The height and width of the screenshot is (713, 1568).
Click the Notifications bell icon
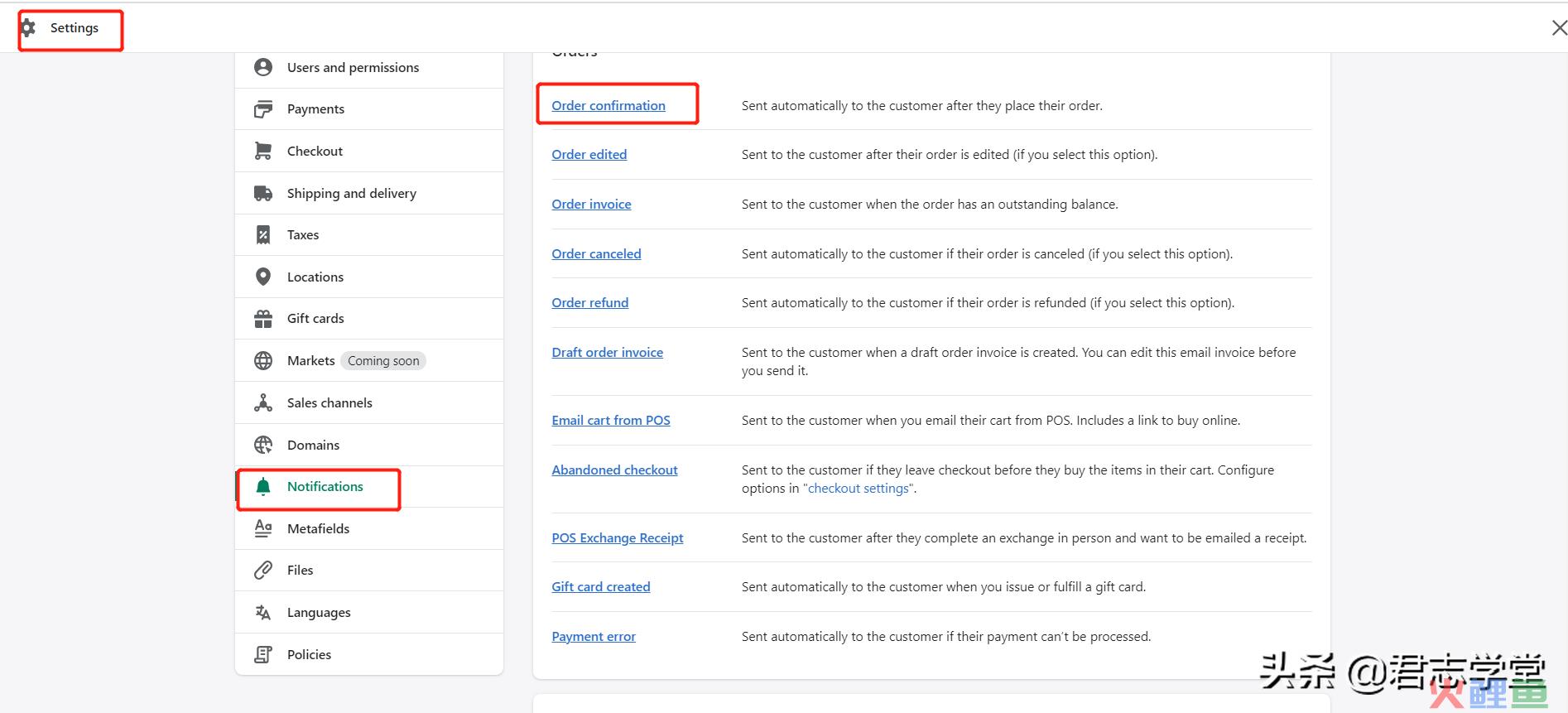click(x=263, y=486)
